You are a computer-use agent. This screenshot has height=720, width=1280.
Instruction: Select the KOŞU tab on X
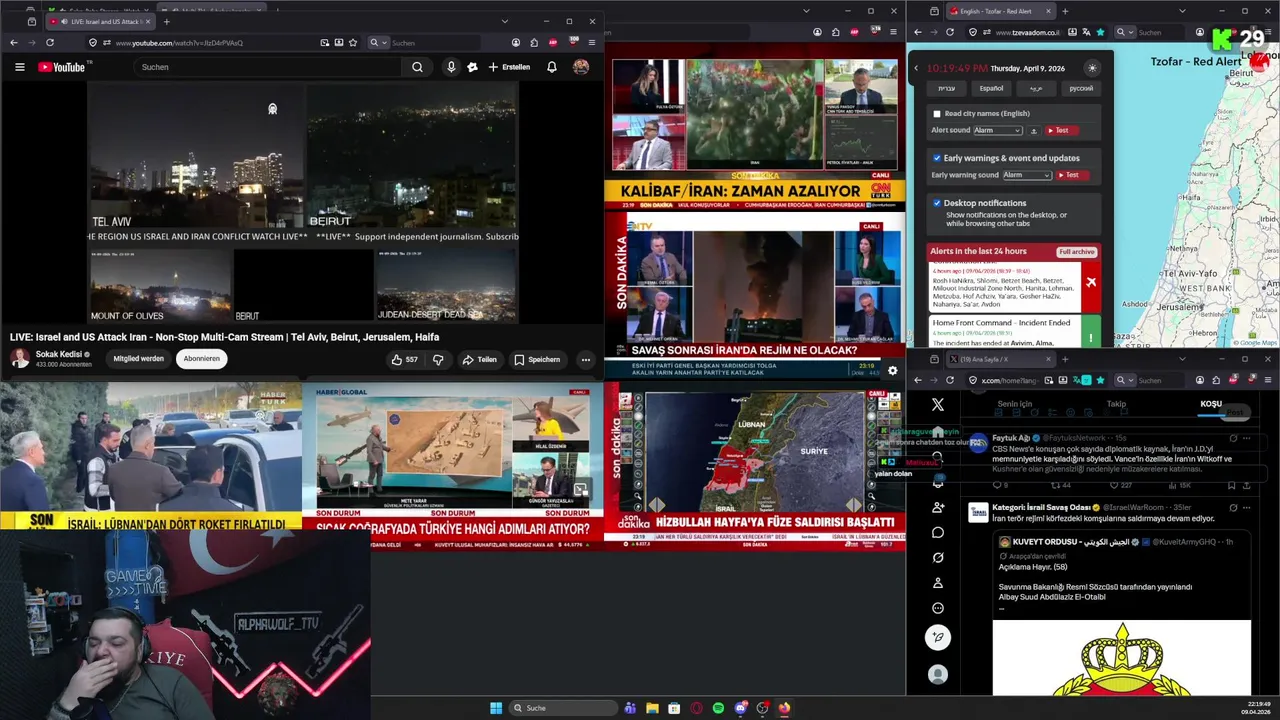point(1211,404)
